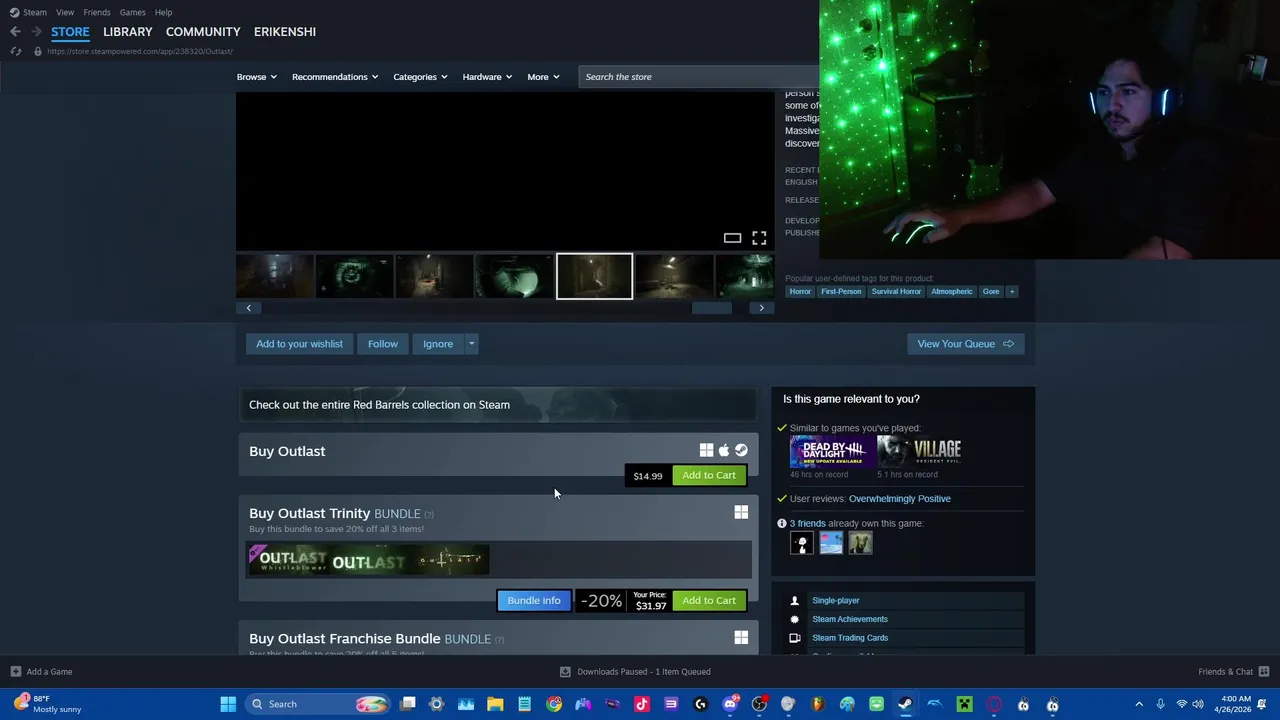This screenshot has height=720, width=1280.
Task: Reload the store page
Action: [x=16, y=51]
